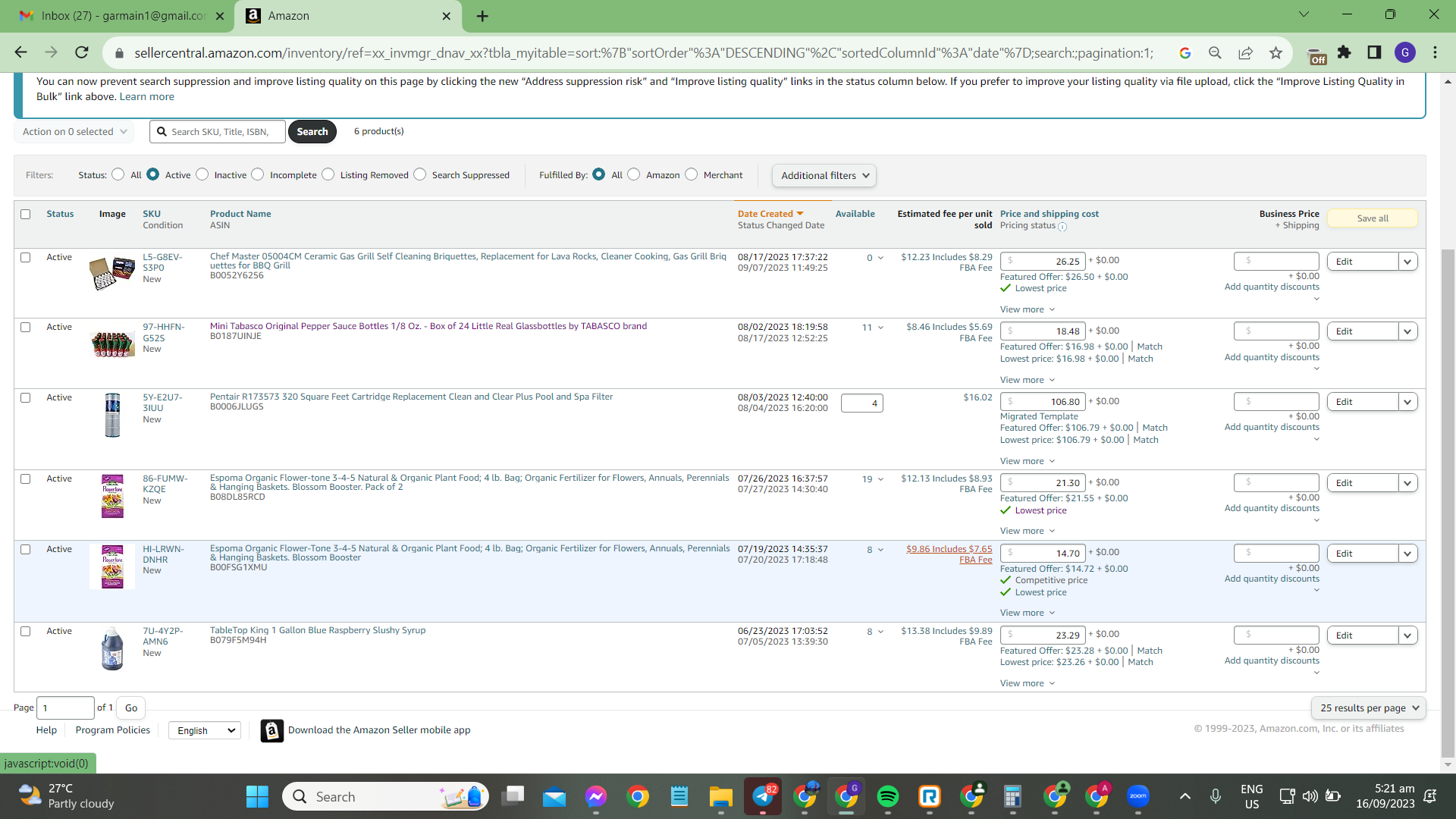Open the 25 results per page dropdown

pyautogui.click(x=1369, y=708)
